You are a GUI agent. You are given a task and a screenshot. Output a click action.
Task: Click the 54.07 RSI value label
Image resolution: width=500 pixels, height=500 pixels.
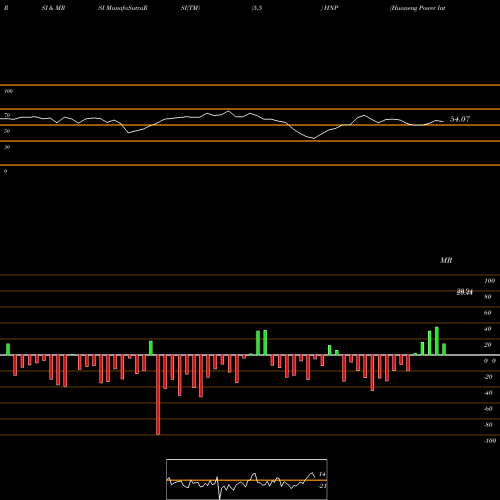pyautogui.click(x=460, y=119)
